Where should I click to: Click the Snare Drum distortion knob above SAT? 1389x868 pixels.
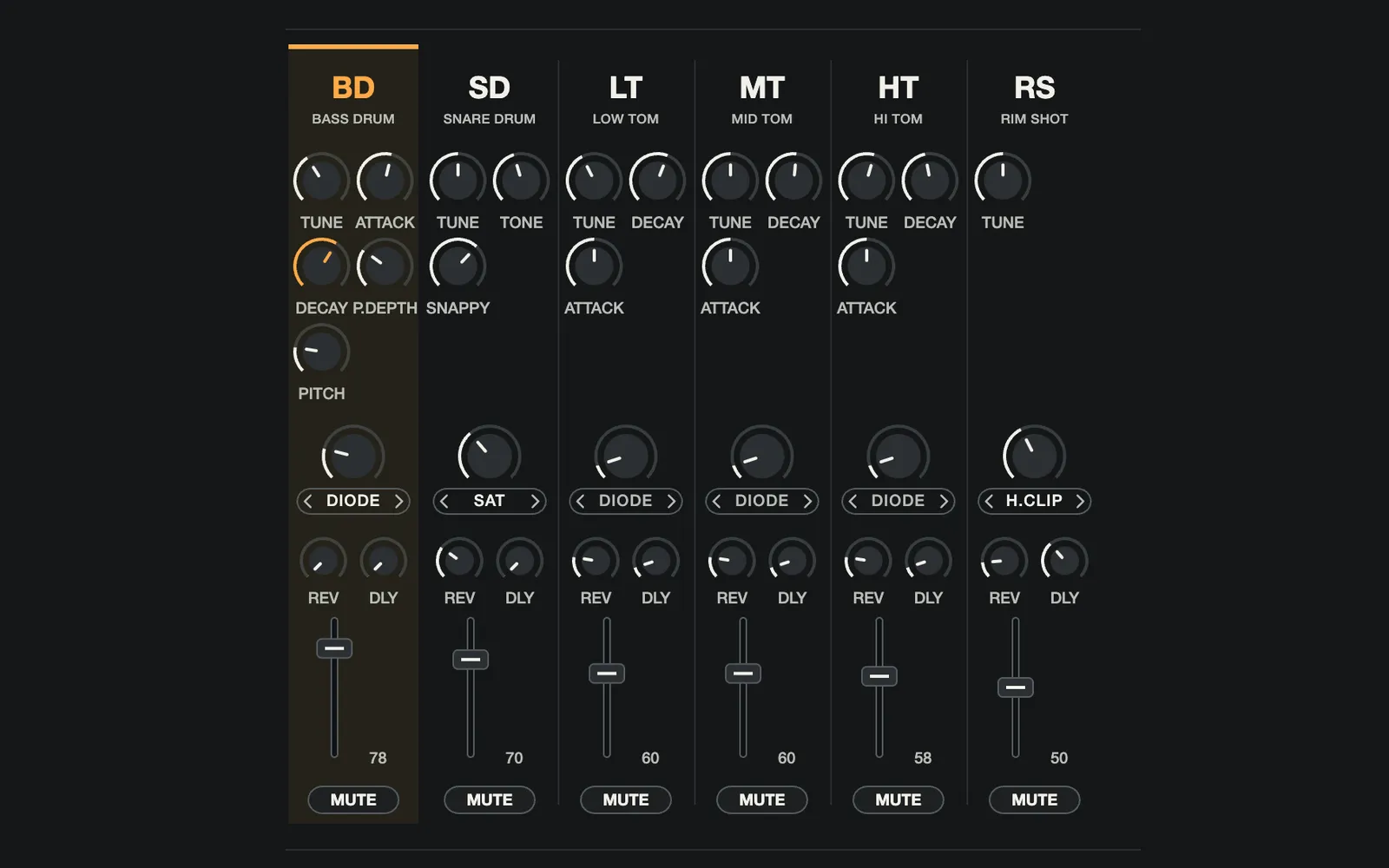[x=490, y=456]
